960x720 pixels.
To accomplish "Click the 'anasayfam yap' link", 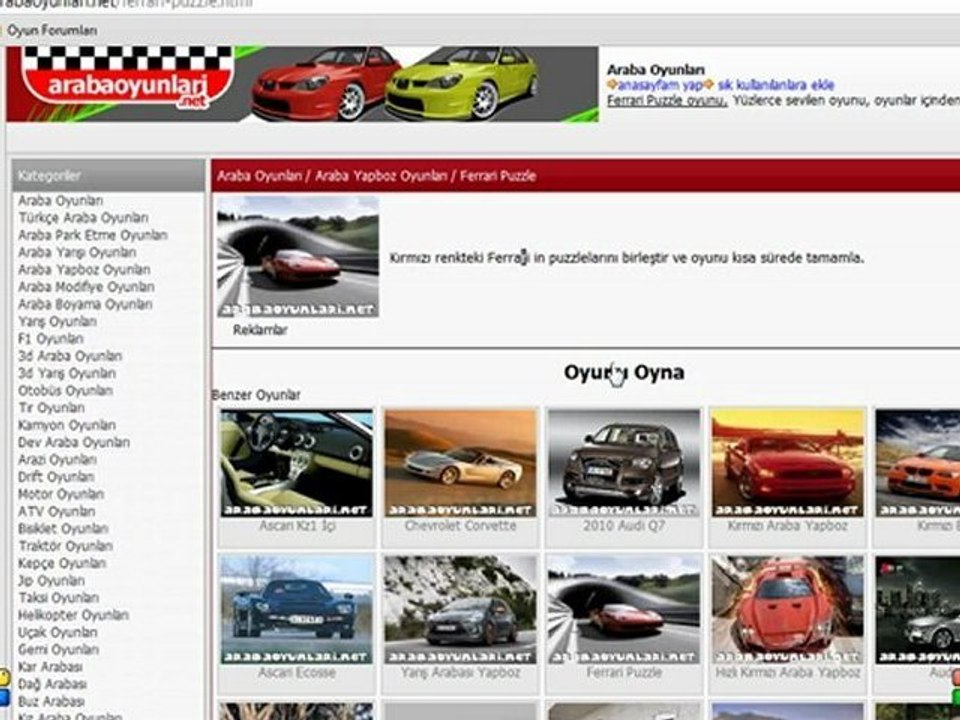I will click(x=660, y=85).
